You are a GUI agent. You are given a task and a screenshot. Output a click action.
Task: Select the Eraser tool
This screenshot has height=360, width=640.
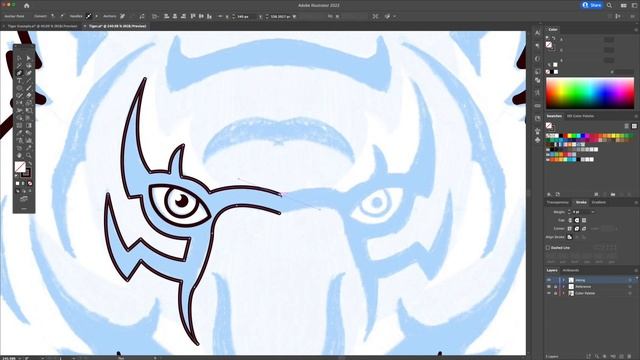coord(29,96)
